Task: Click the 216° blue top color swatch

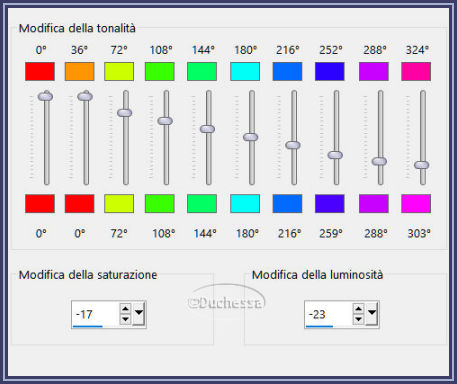Action: pyautogui.click(x=287, y=71)
